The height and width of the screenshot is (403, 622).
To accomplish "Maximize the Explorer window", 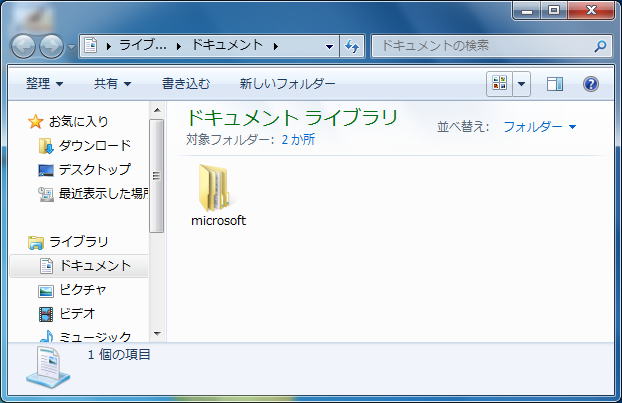I will tap(554, 11).
